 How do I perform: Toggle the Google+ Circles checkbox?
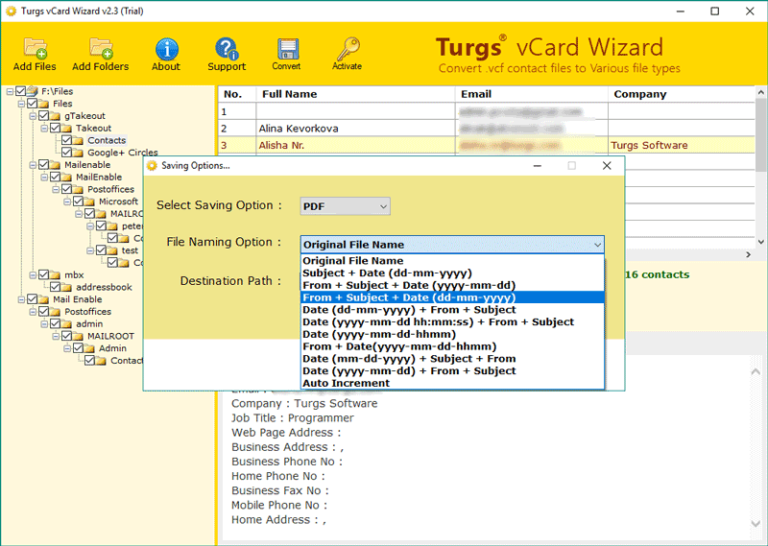pyautogui.click(x=67, y=152)
